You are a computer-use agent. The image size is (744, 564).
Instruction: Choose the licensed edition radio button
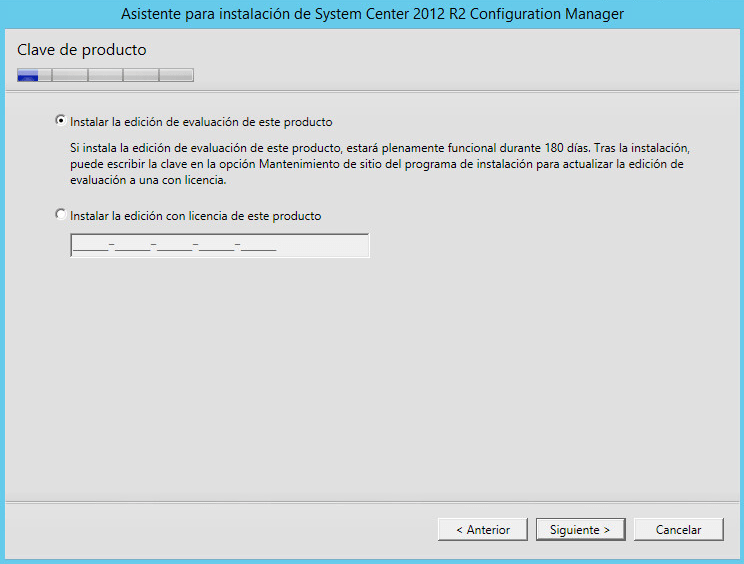pyautogui.click(x=62, y=215)
